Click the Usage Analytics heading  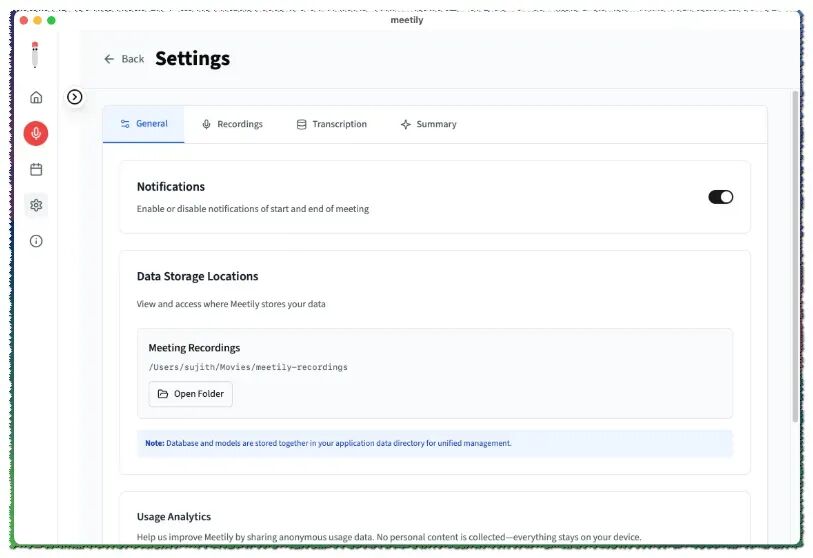(x=174, y=517)
